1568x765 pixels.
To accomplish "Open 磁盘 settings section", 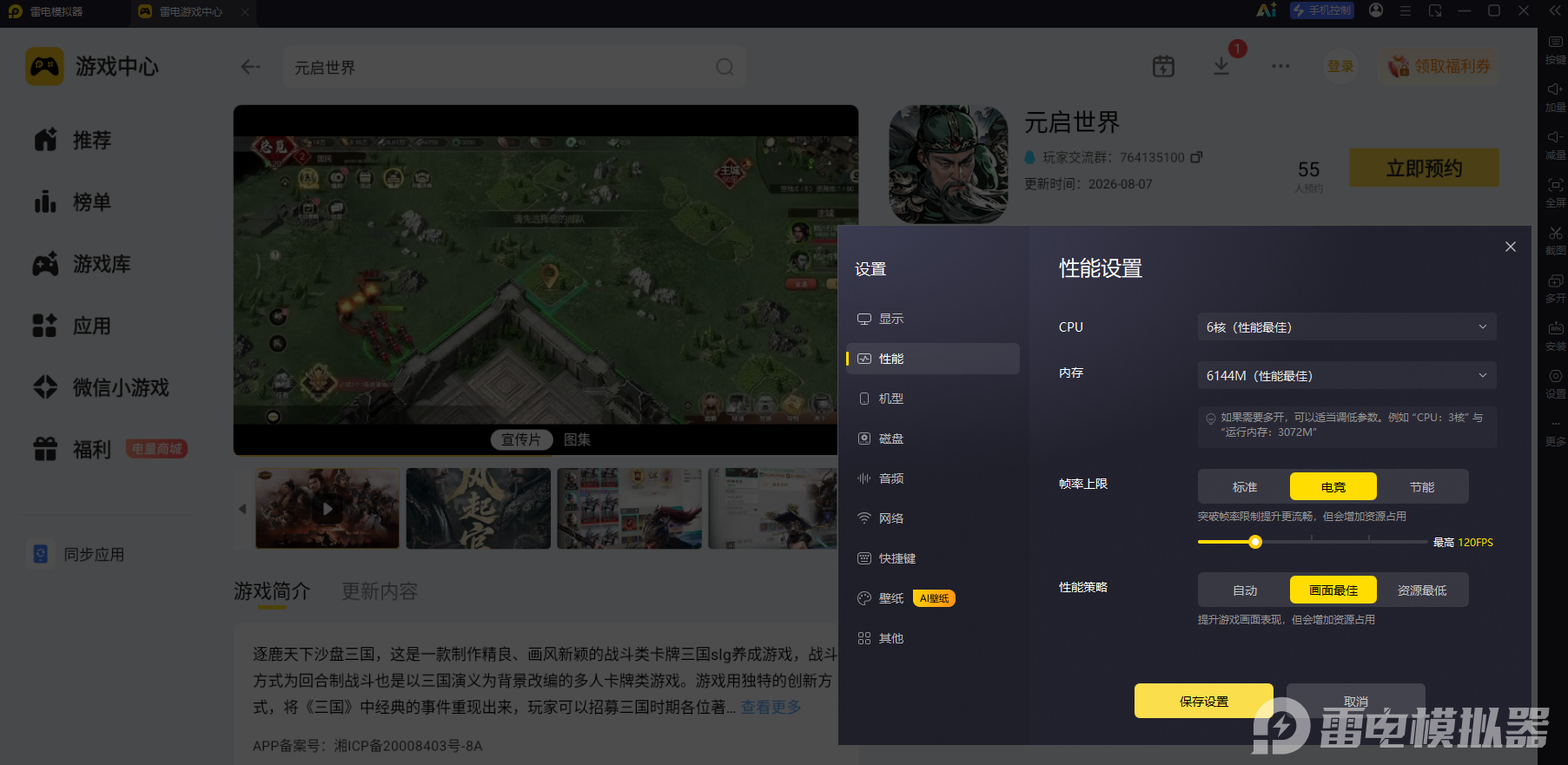I will [x=933, y=439].
